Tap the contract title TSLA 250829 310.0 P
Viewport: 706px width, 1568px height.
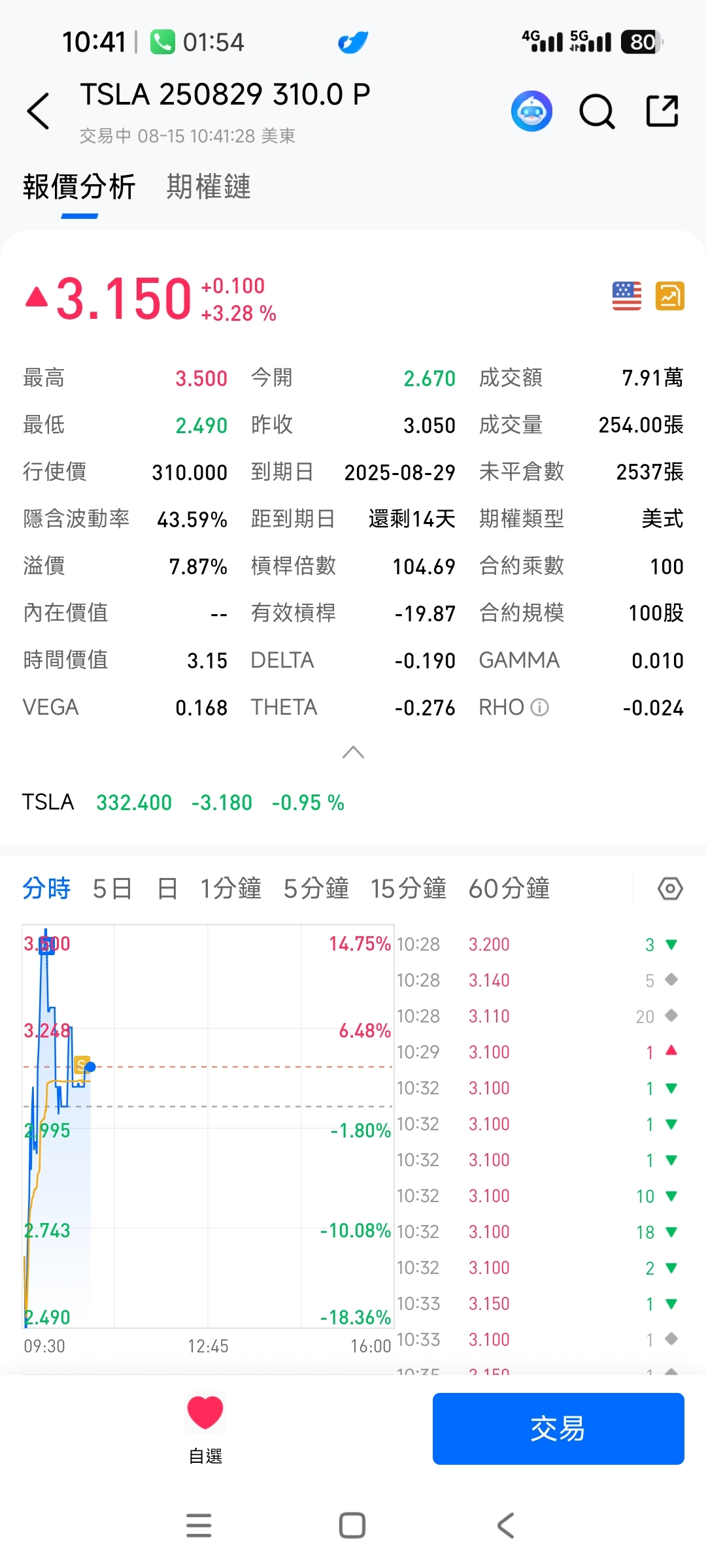pos(226,95)
